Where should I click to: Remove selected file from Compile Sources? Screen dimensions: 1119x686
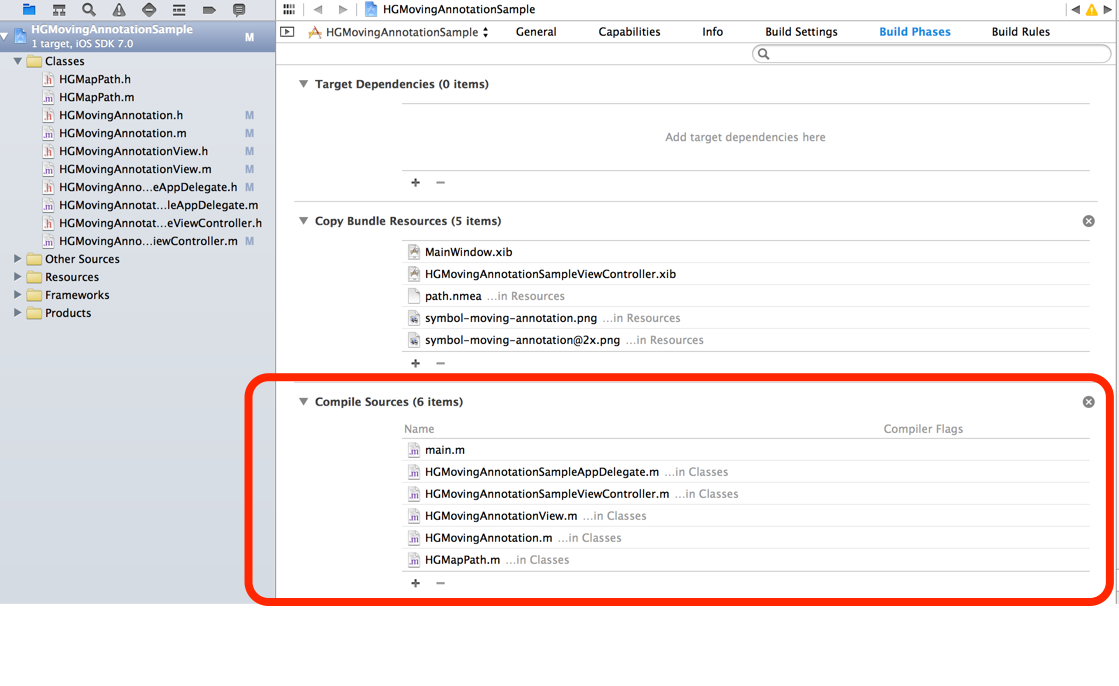[x=440, y=583]
